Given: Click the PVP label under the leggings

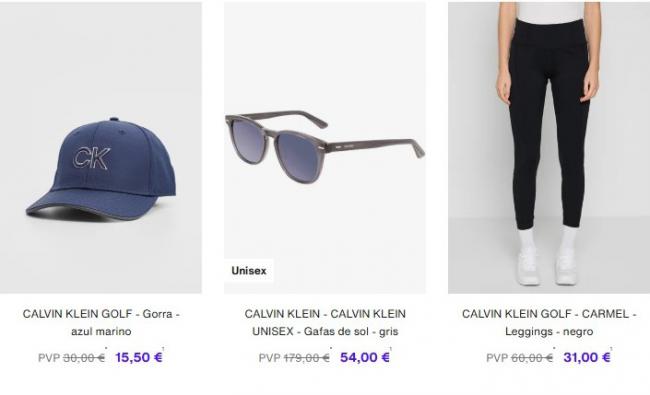Looking at the screenshot, I should pos(497,358).
